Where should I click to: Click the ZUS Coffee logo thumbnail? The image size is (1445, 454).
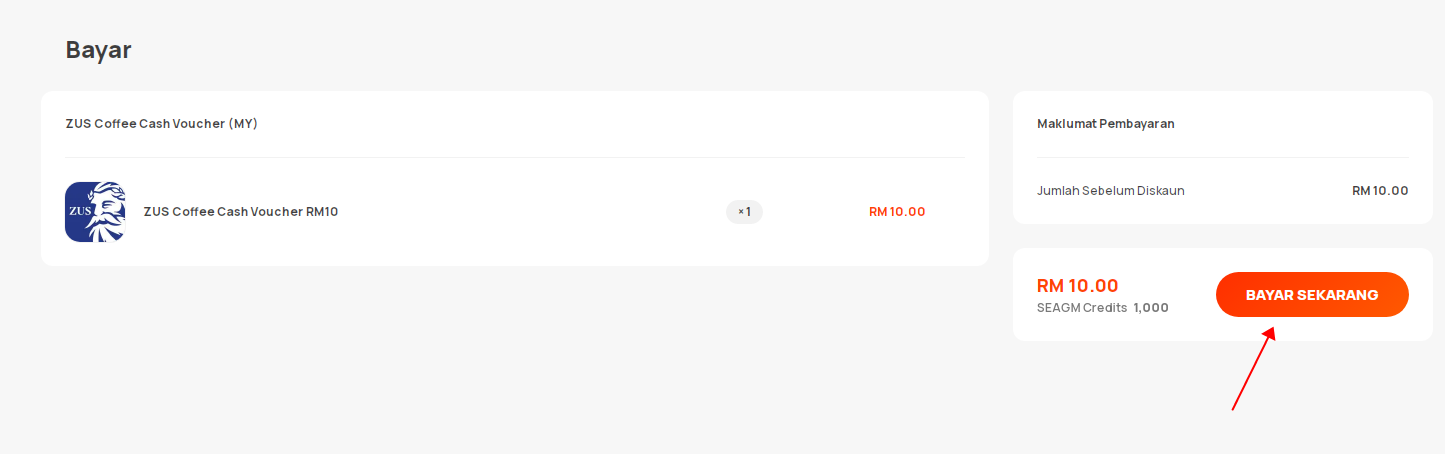pyautogui.click(x=95, y=212)
